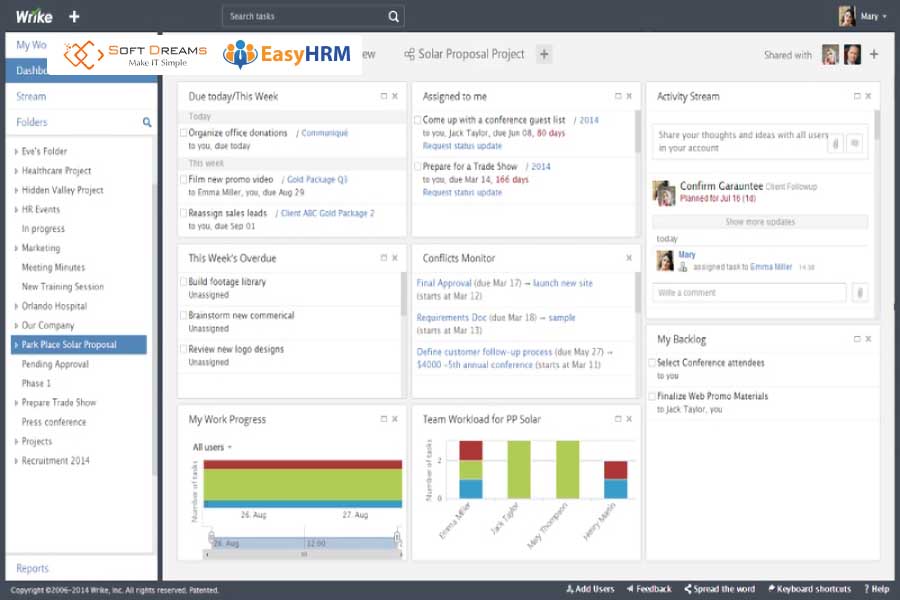Viewport: 900px width, 600px height.
Task: Click Show more updates button
Action: coord(760,222)
